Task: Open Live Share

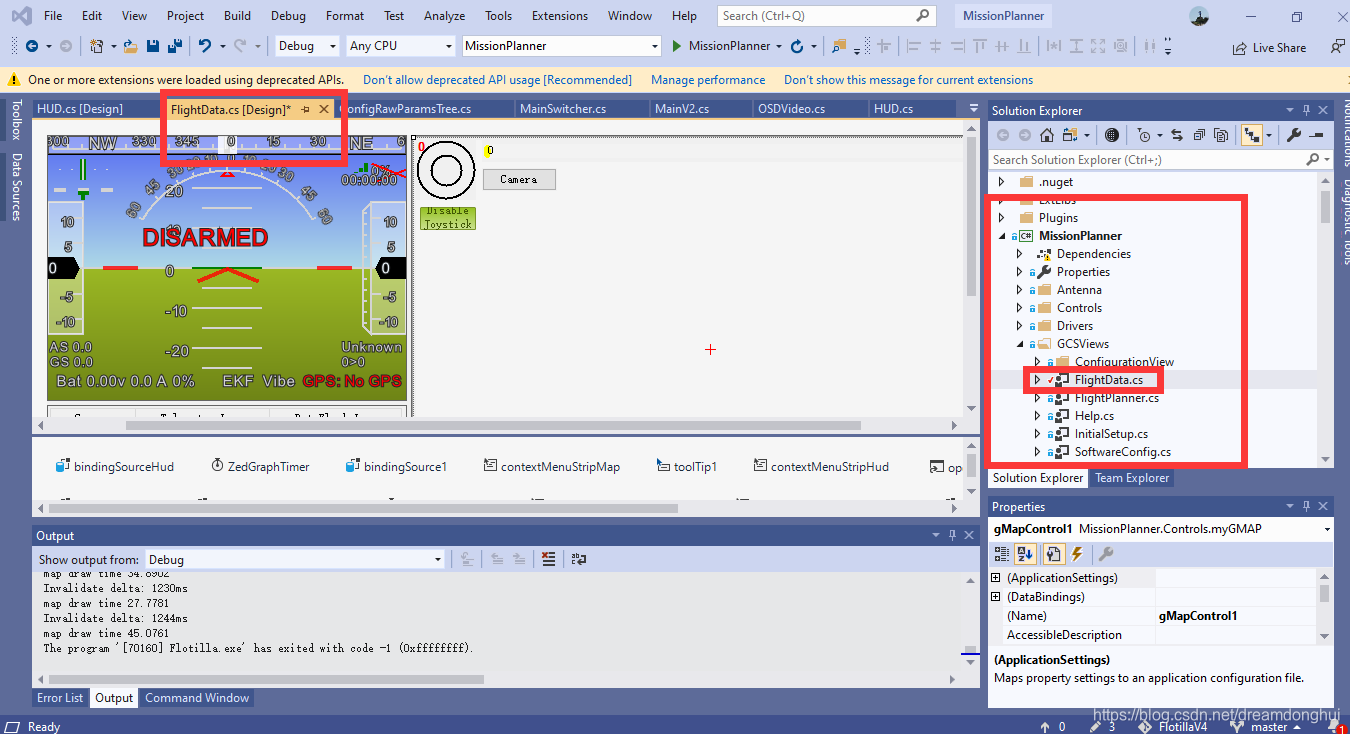Action: [1269, 47]
